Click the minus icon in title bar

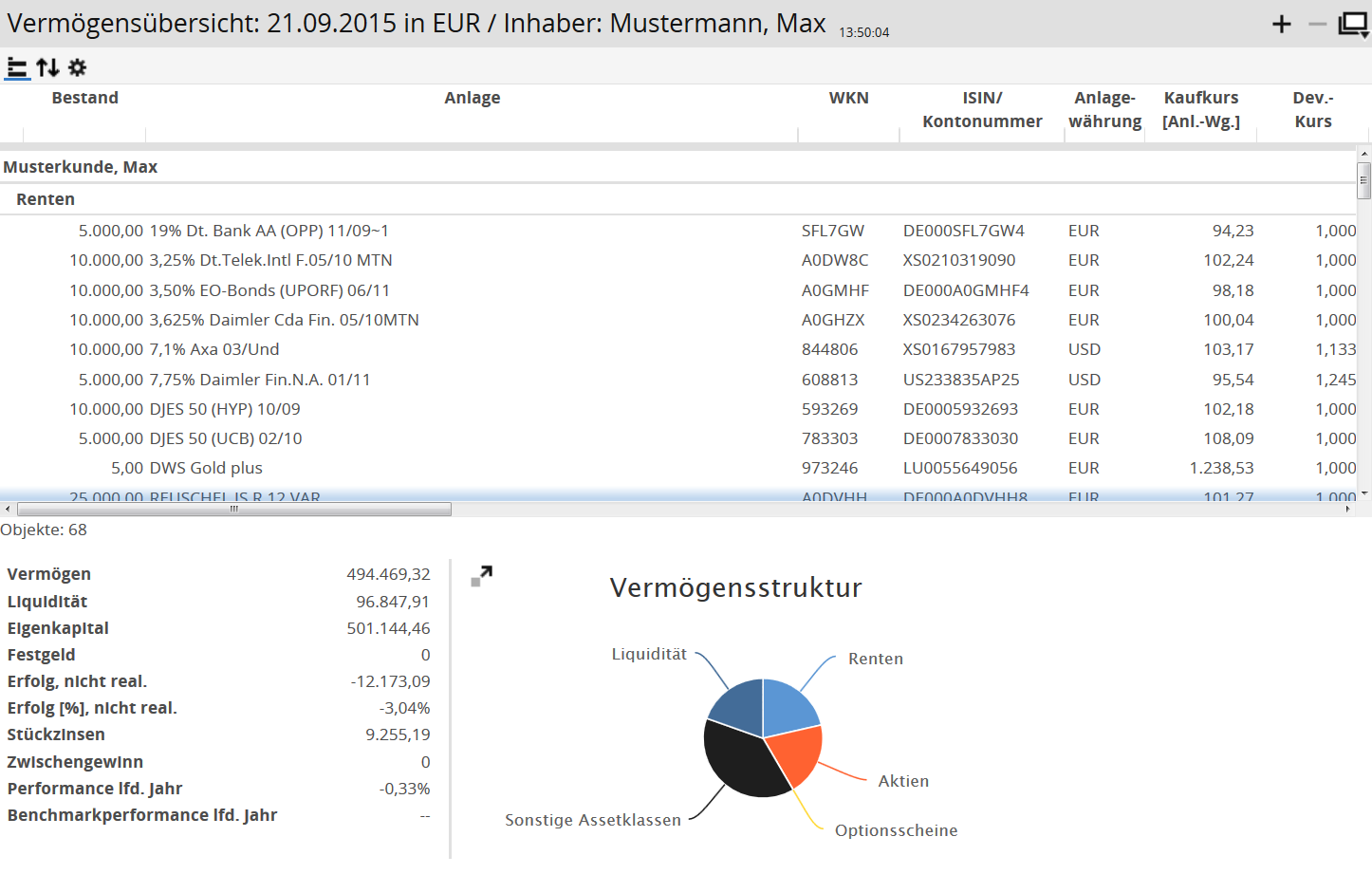tap(1317, 24)
